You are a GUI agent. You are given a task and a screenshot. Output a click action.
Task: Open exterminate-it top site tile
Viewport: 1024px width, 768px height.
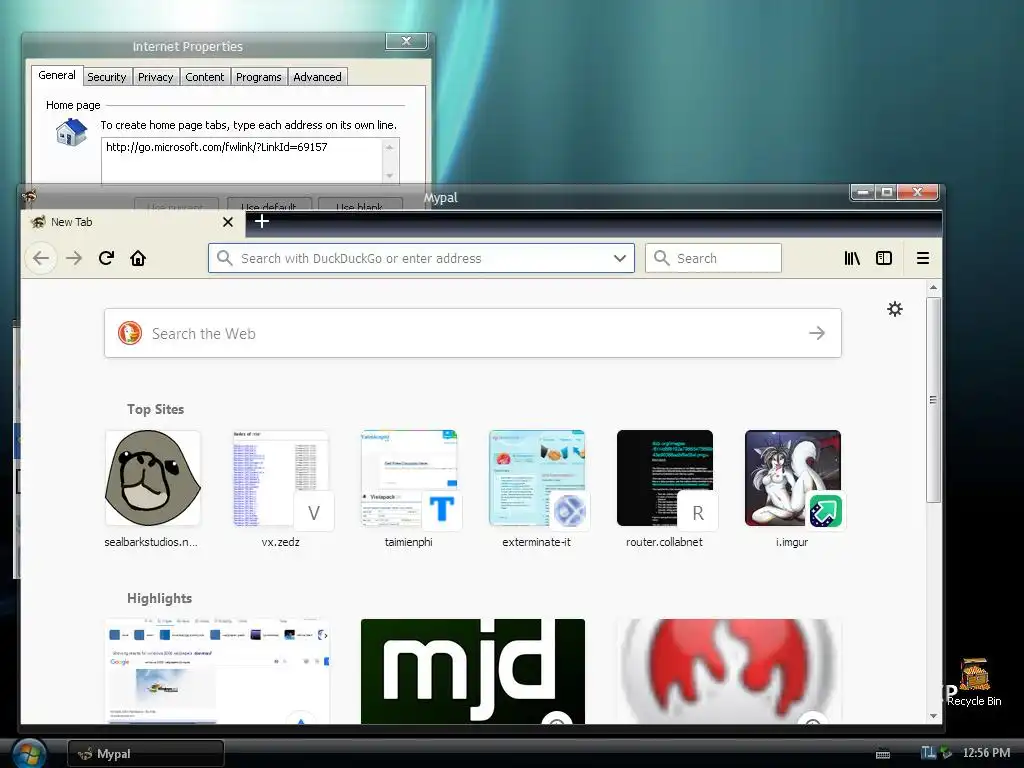536,488
